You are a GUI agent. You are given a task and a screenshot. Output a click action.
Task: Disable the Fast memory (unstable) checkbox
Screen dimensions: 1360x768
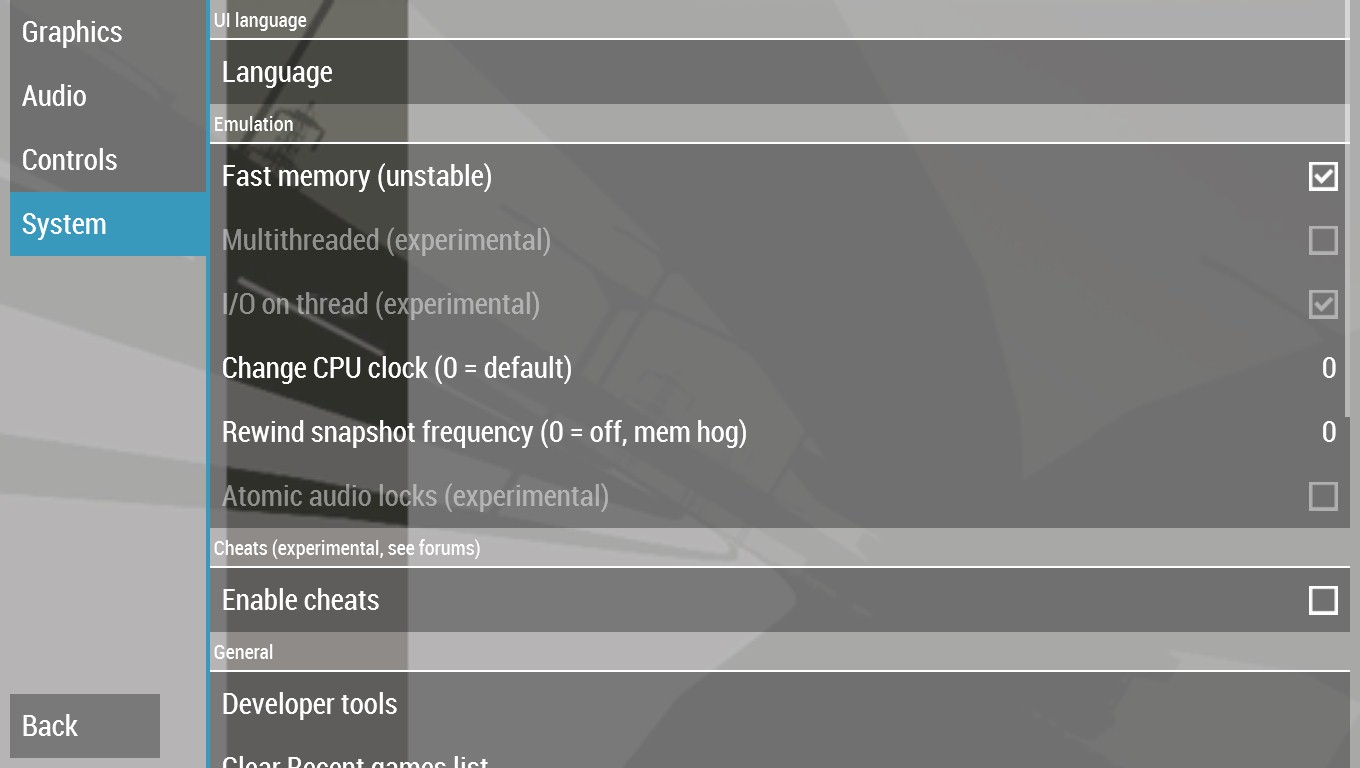pyautogui.click(x=1322, y=176)
